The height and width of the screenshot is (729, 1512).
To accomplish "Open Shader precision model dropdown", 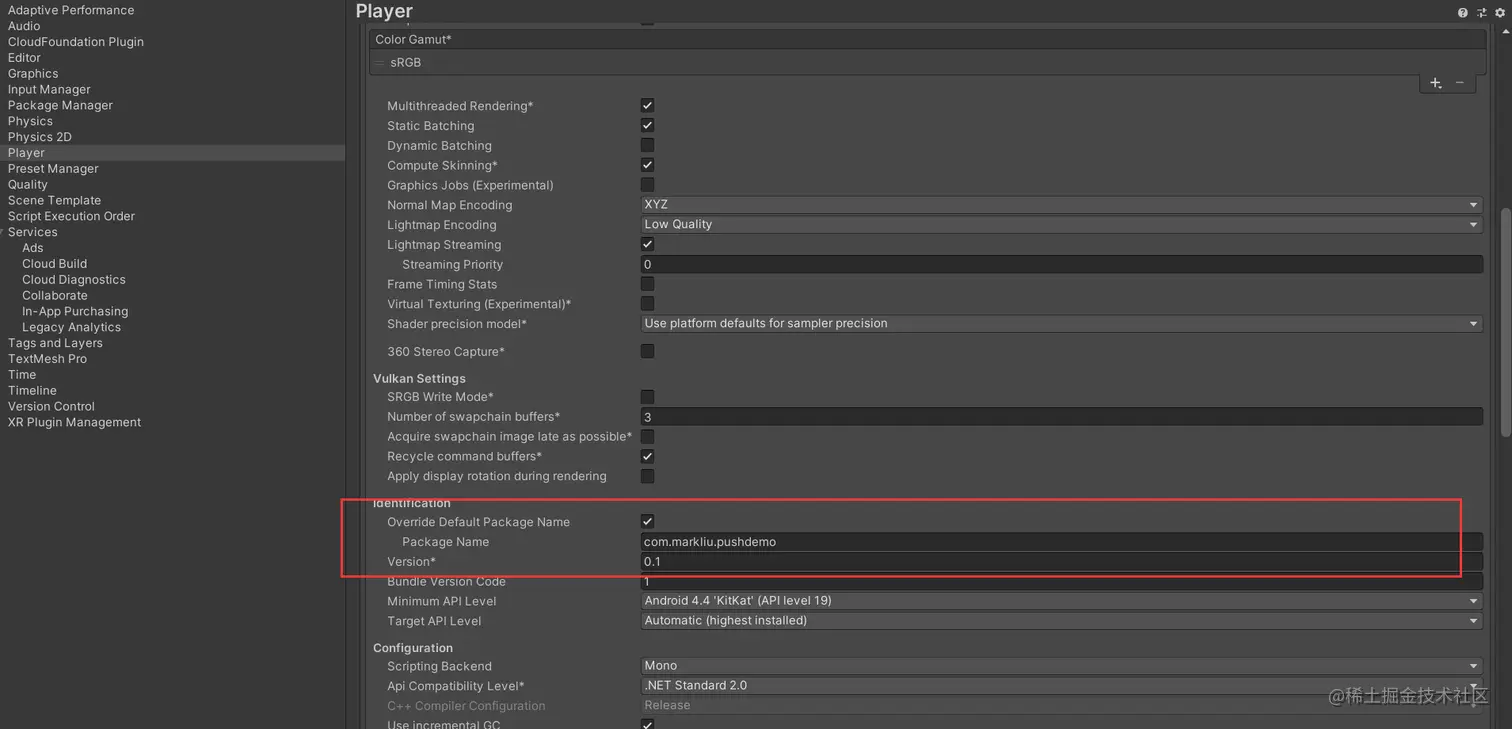I will coord(1061,323).
